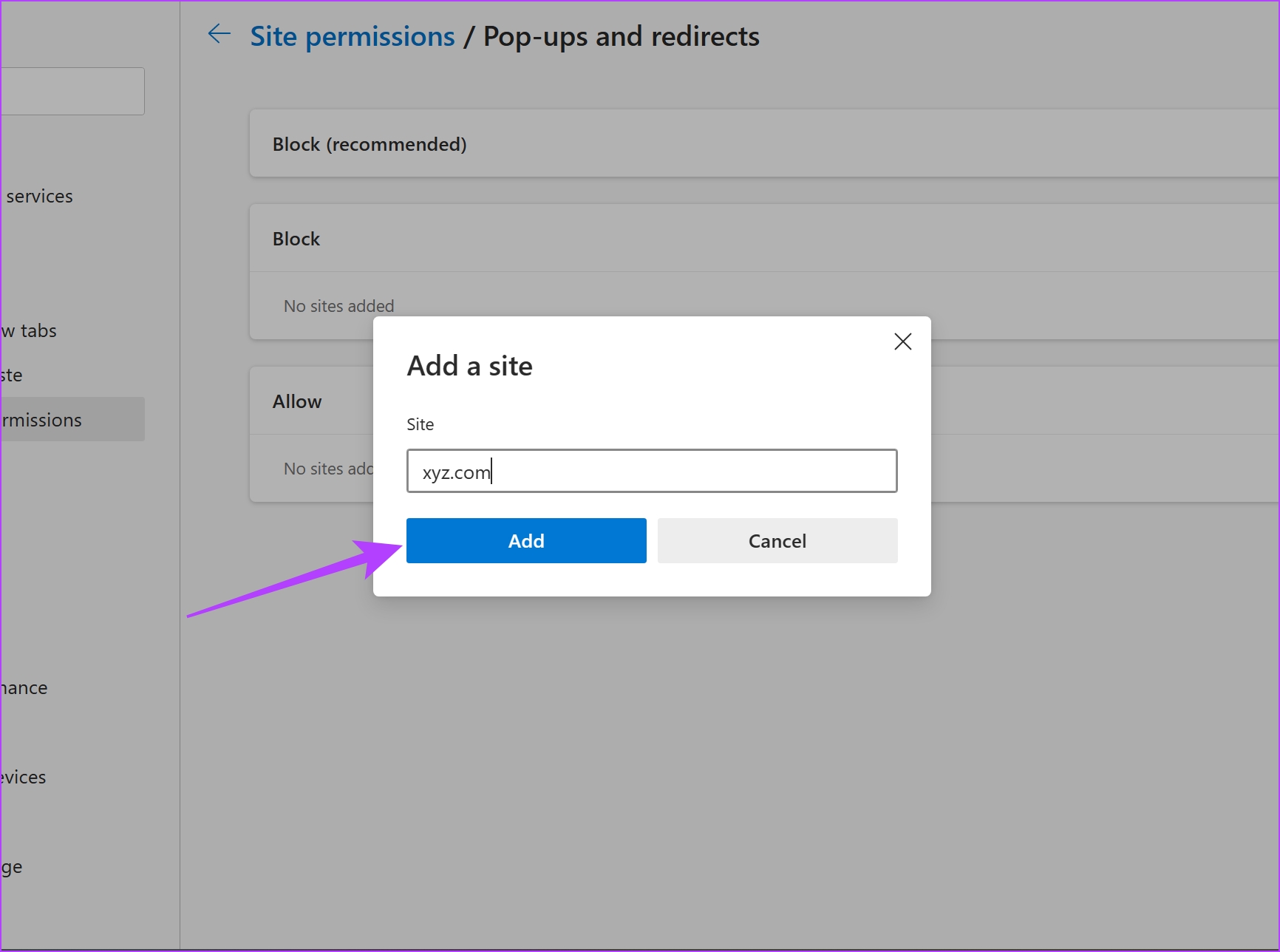
Task: Go back using the arrow icon
Action: [219, 34]
